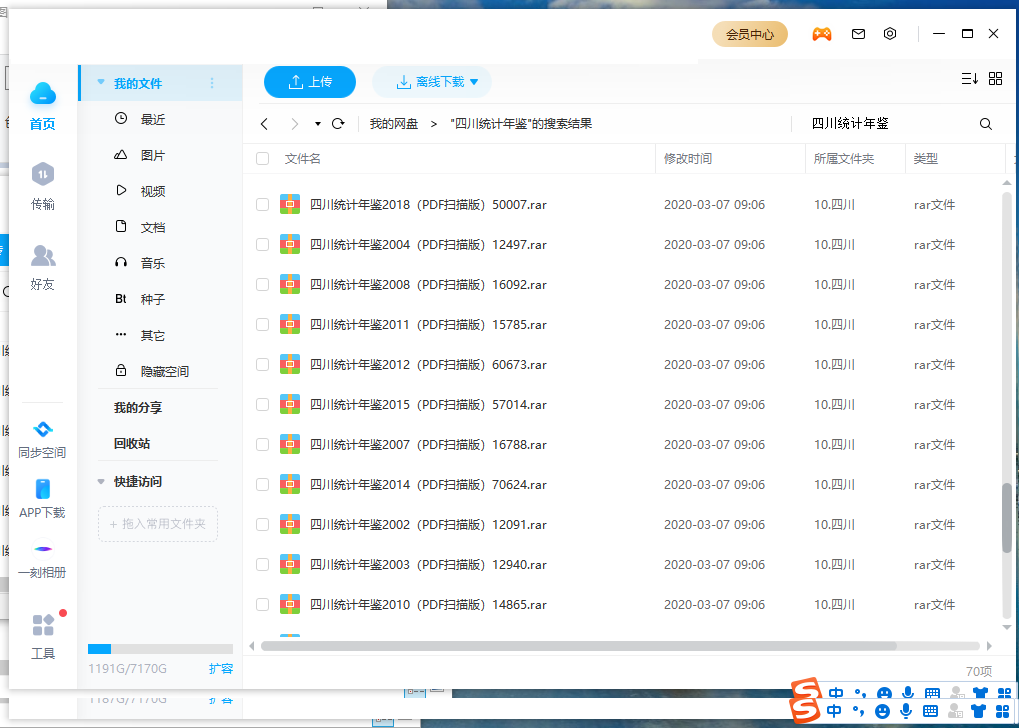Open the navigation history dropdown arrow

pos(318,124)
